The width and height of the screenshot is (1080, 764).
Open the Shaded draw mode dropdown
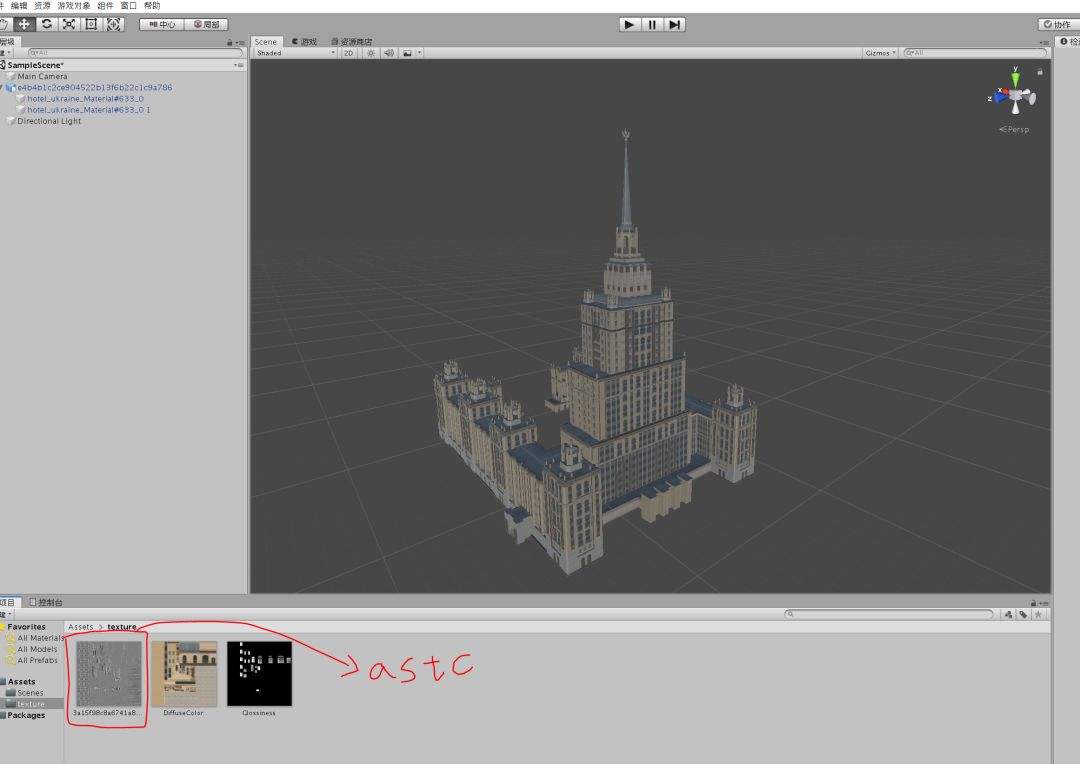click(x=295, y=53)
